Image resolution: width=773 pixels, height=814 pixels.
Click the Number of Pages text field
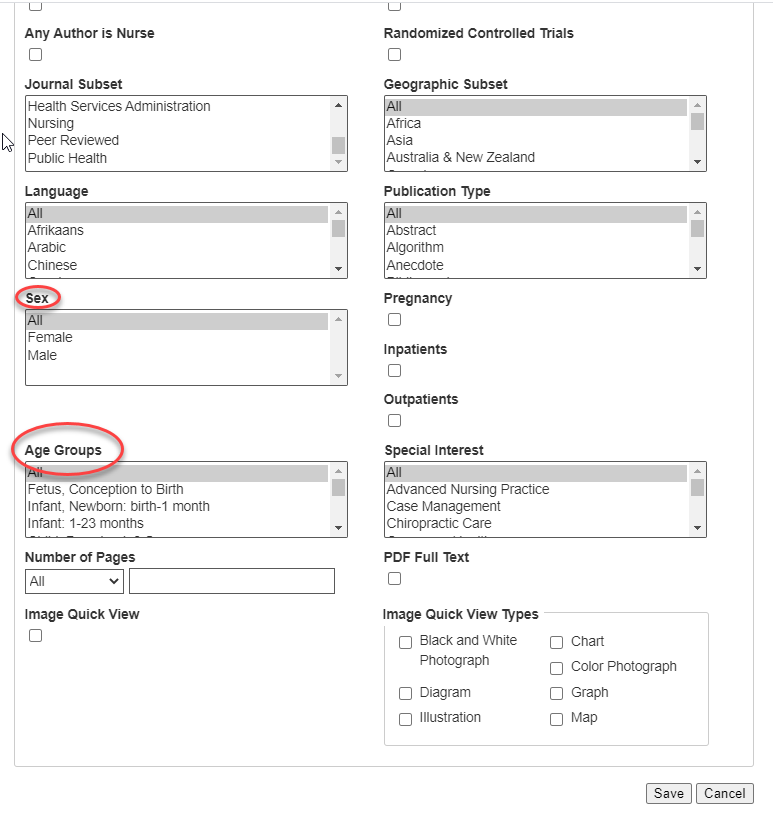pyautogui.click(x=232, y=581)
